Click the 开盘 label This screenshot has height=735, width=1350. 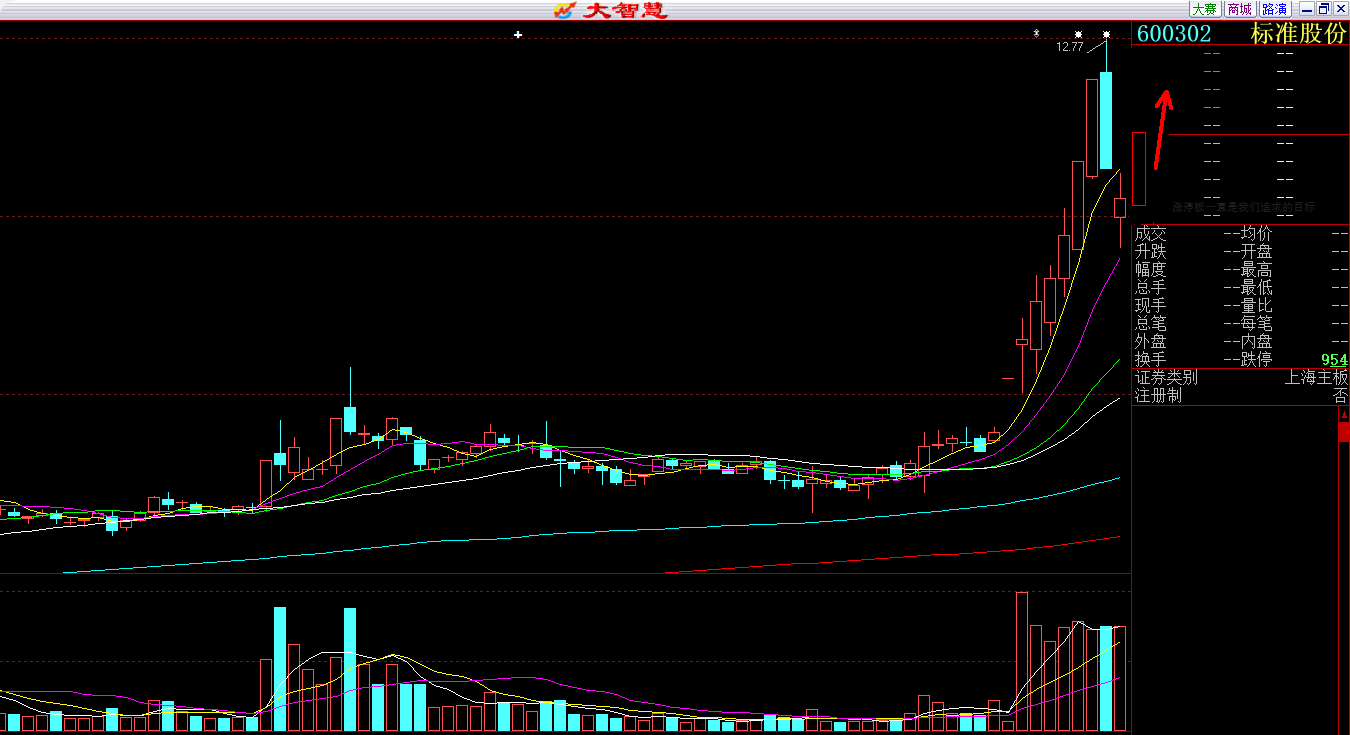tap(1257, 251)
